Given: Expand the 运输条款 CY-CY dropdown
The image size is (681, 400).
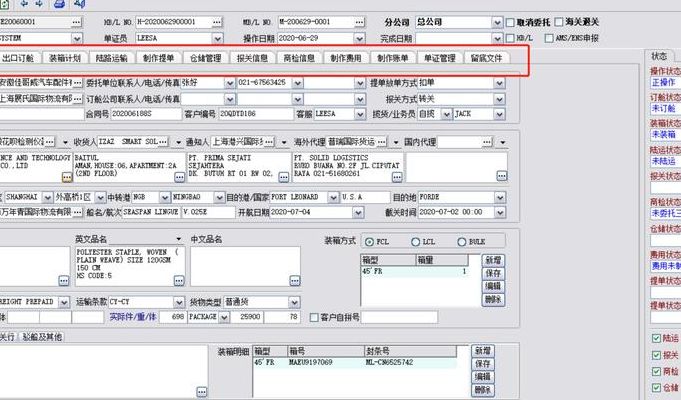Looking at the screenshot, I should point(179,302).
